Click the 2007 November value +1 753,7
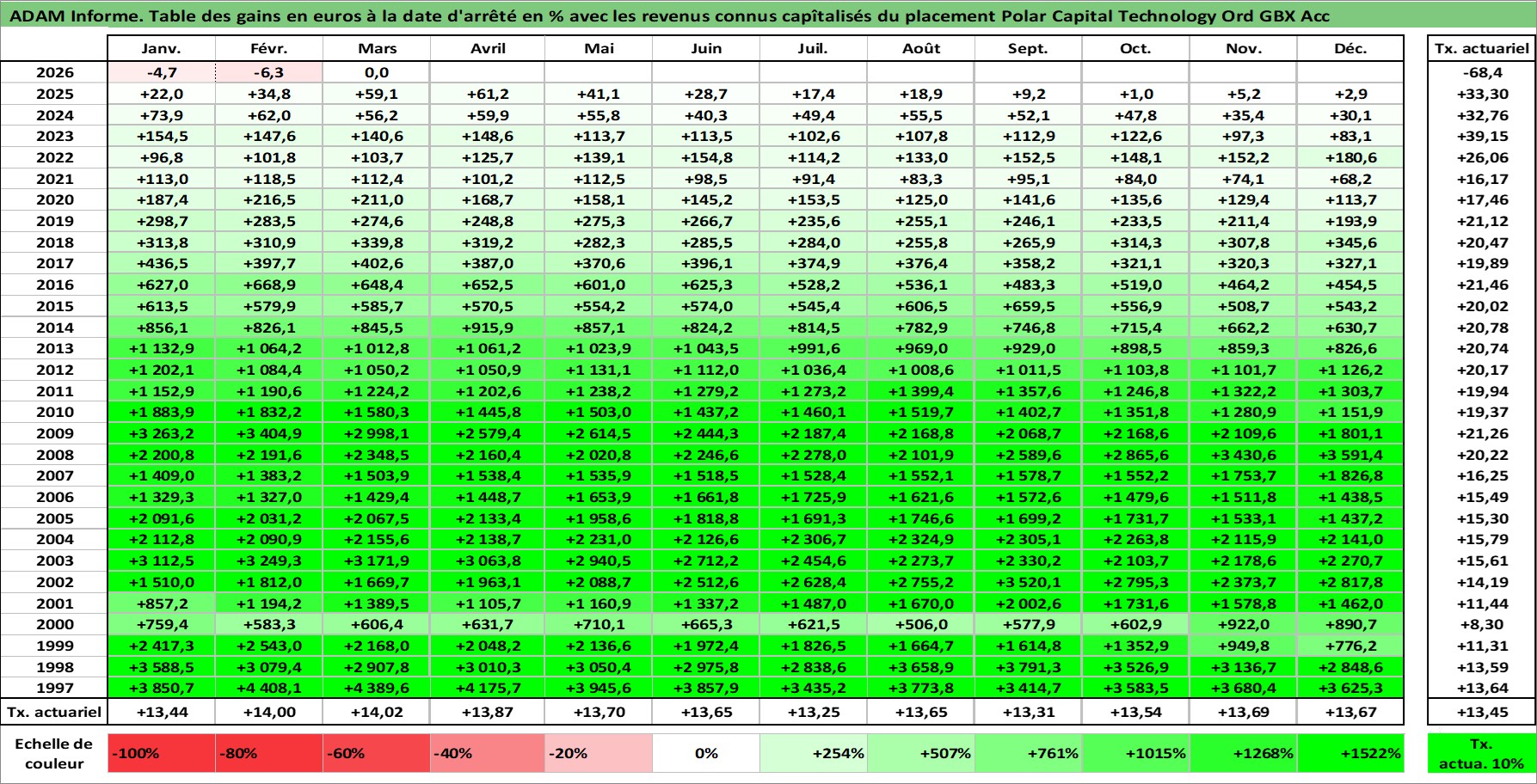The width and height of the screenshot is (1537, 784). (x=1243, y=475)
